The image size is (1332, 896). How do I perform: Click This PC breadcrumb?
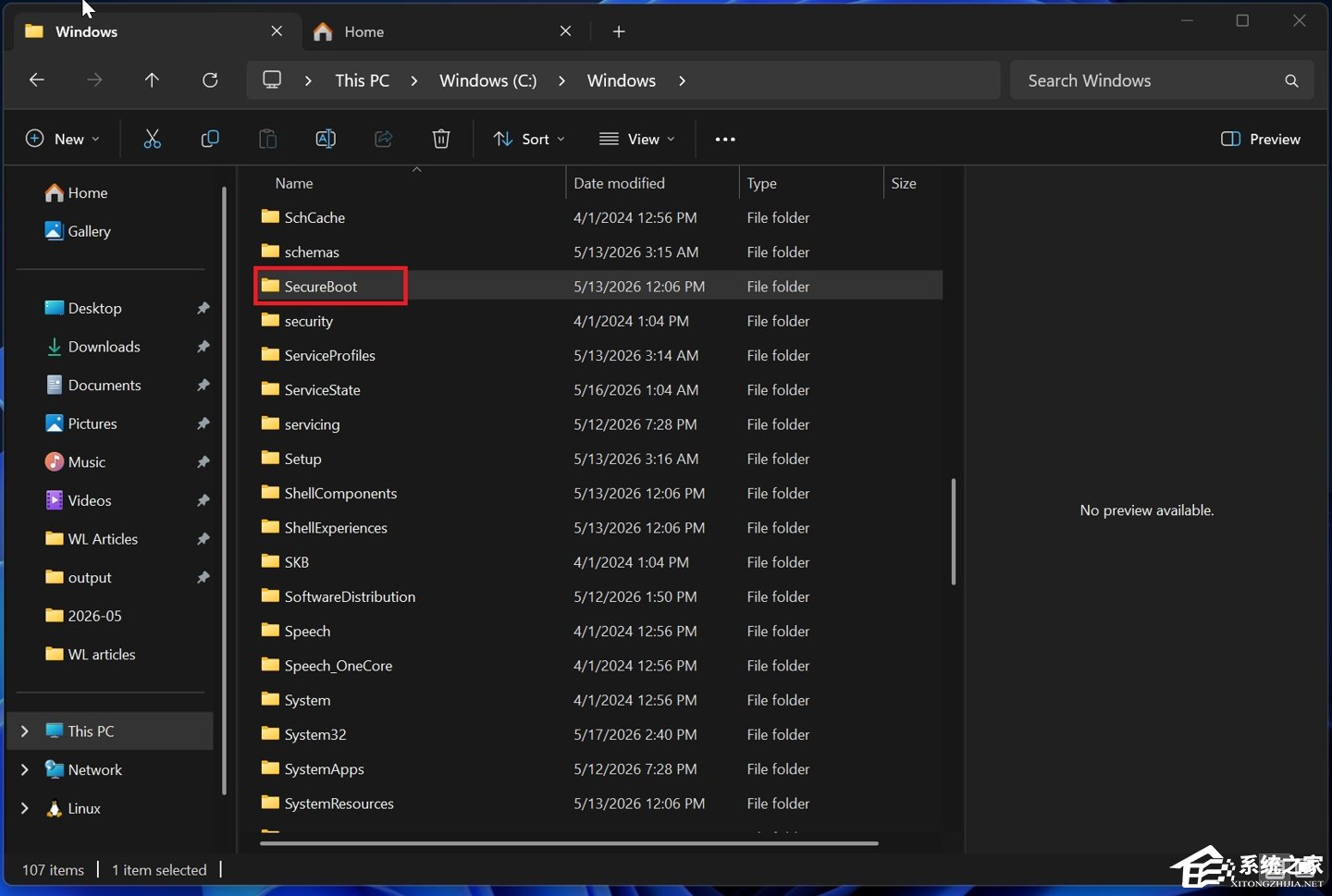pos(363,80)
